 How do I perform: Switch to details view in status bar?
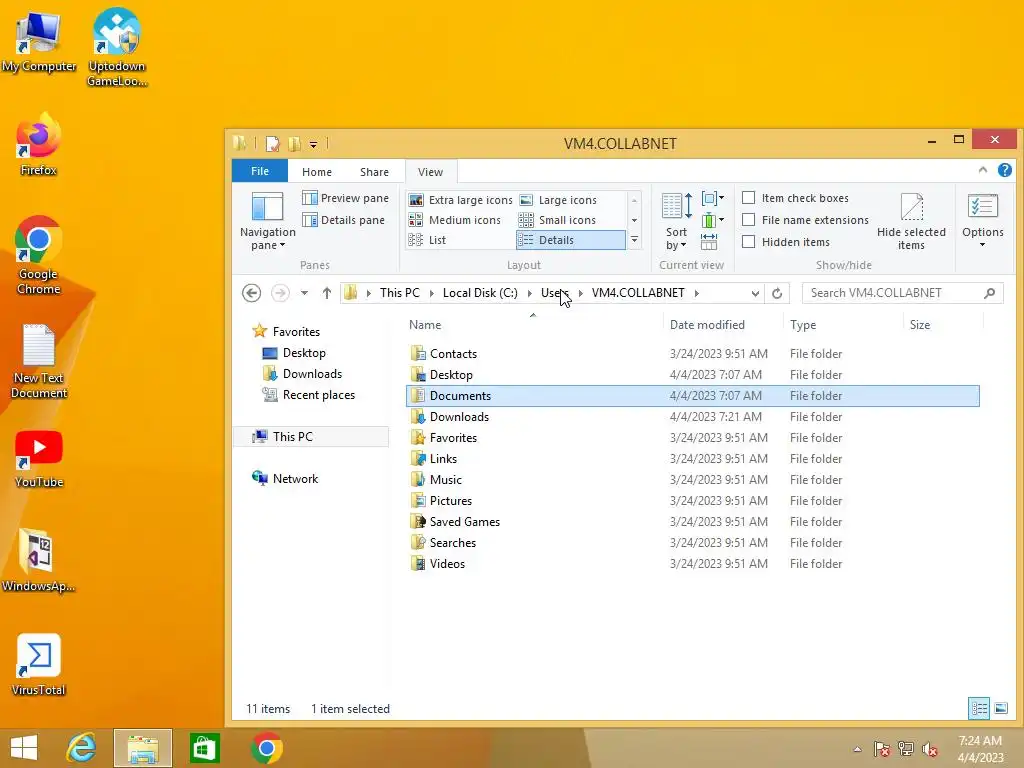(x=979, y=709)
